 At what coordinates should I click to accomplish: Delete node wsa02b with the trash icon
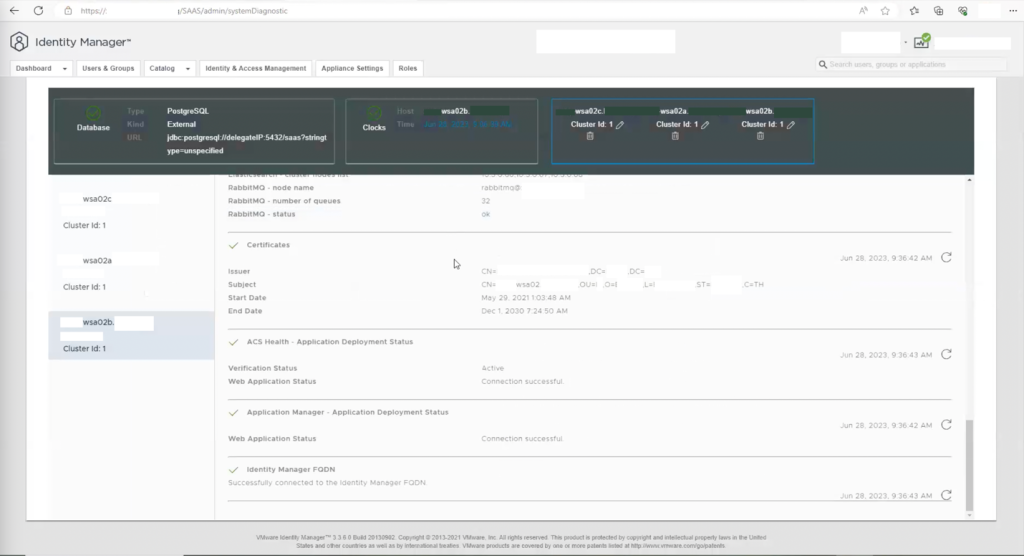tap(760, 136)
